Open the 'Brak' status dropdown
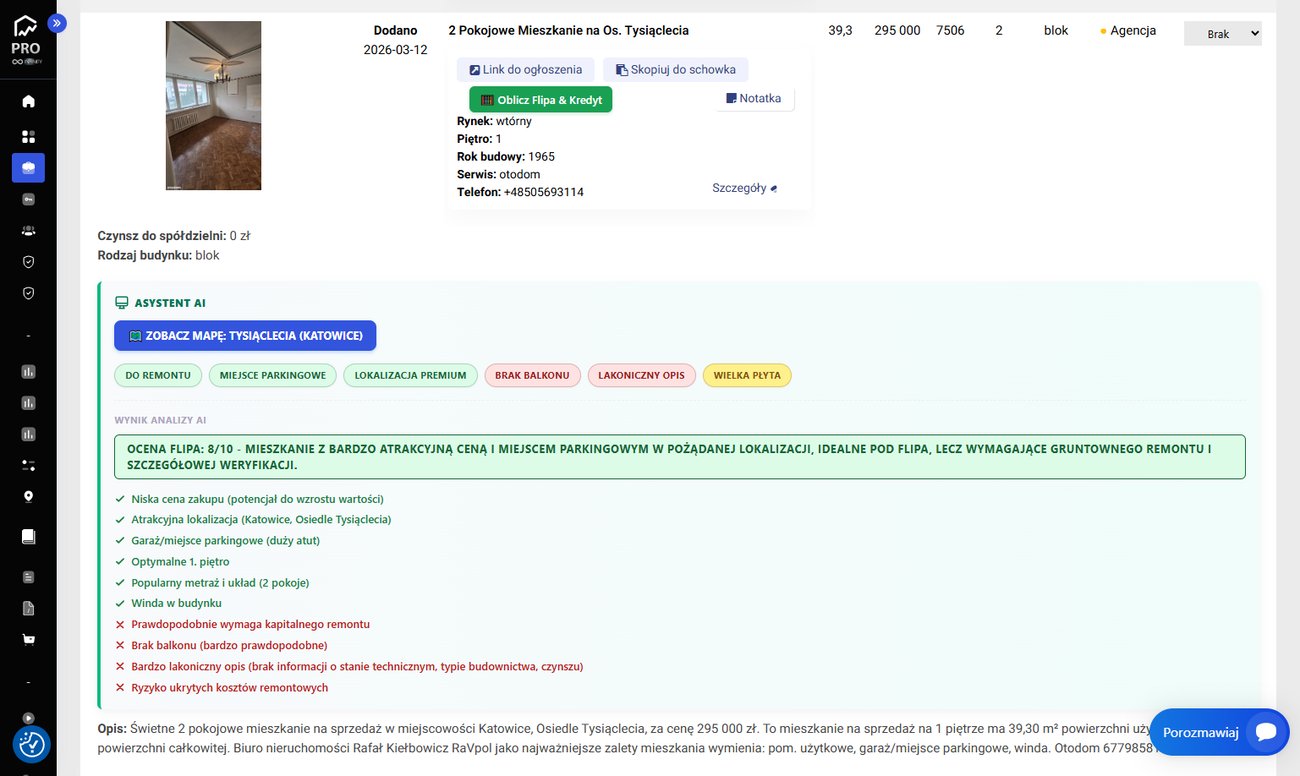 [1222, 34]
